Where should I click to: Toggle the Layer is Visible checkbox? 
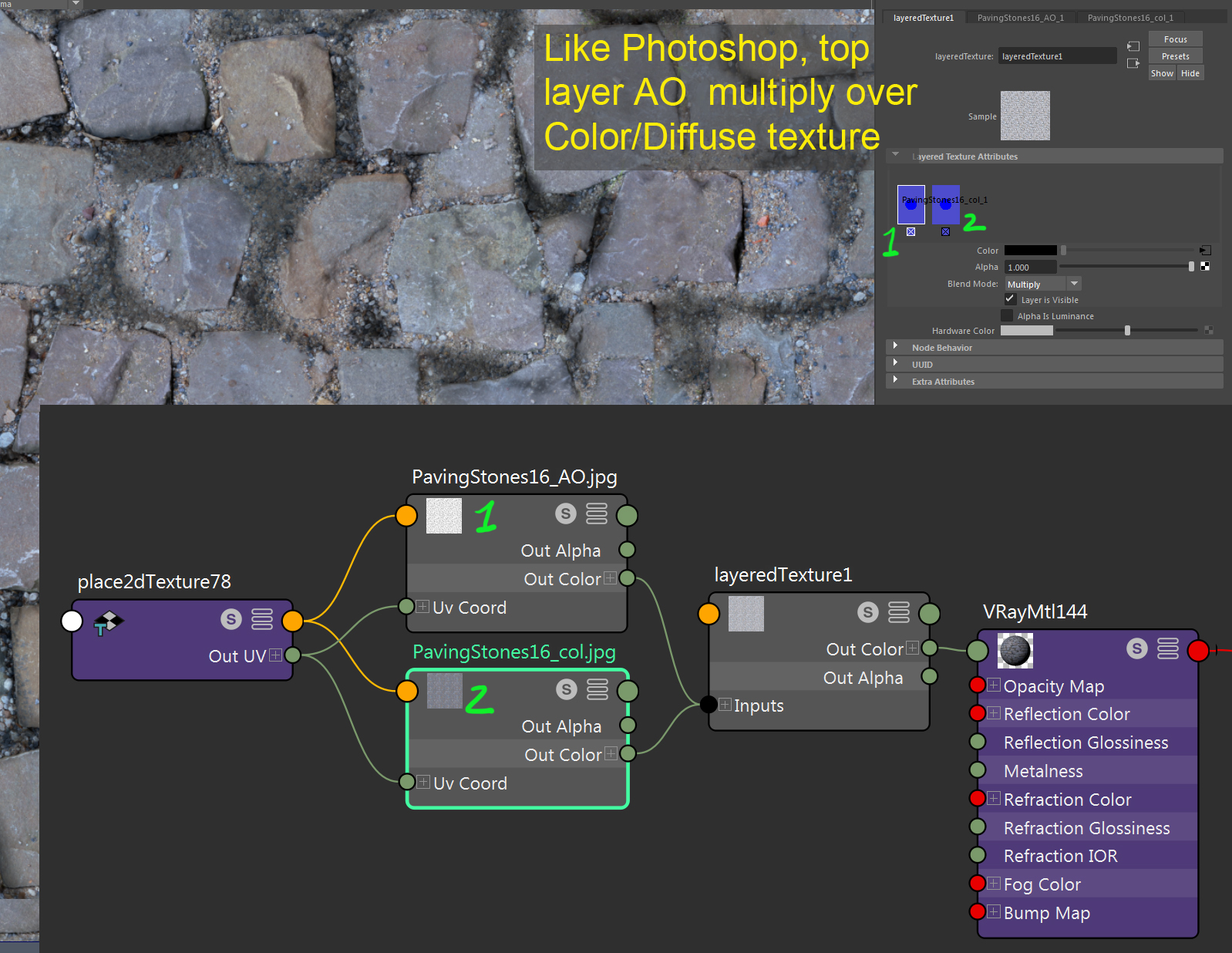(1010, 299)
